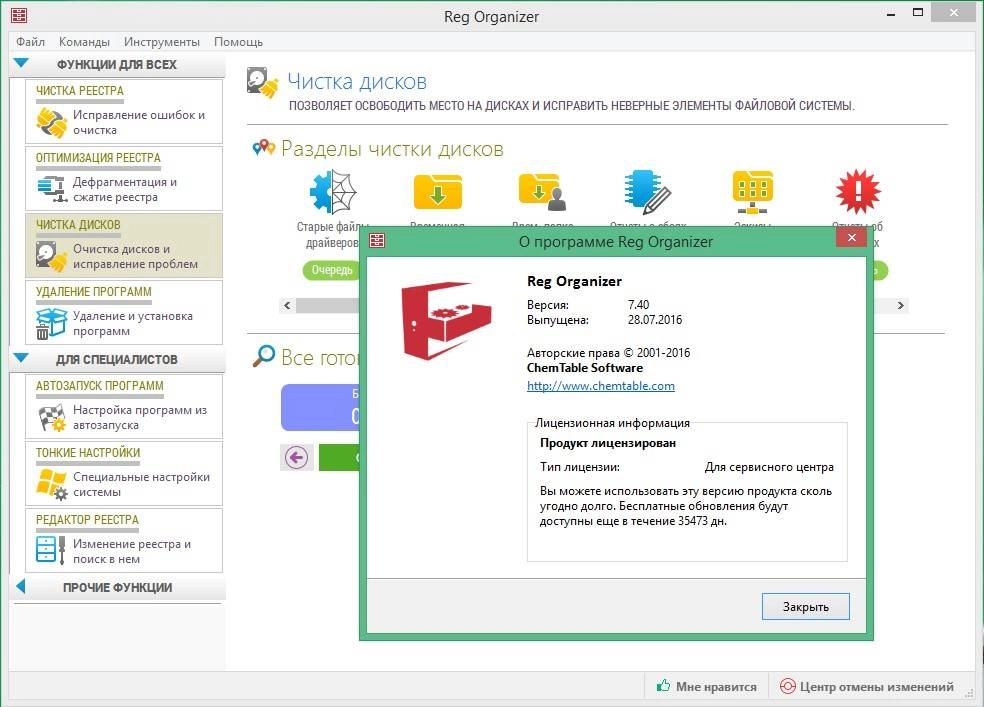The height and width of the screenshot is (707, 984).
Task: Click the uninstall programs box icon
Action: point(51,323)
